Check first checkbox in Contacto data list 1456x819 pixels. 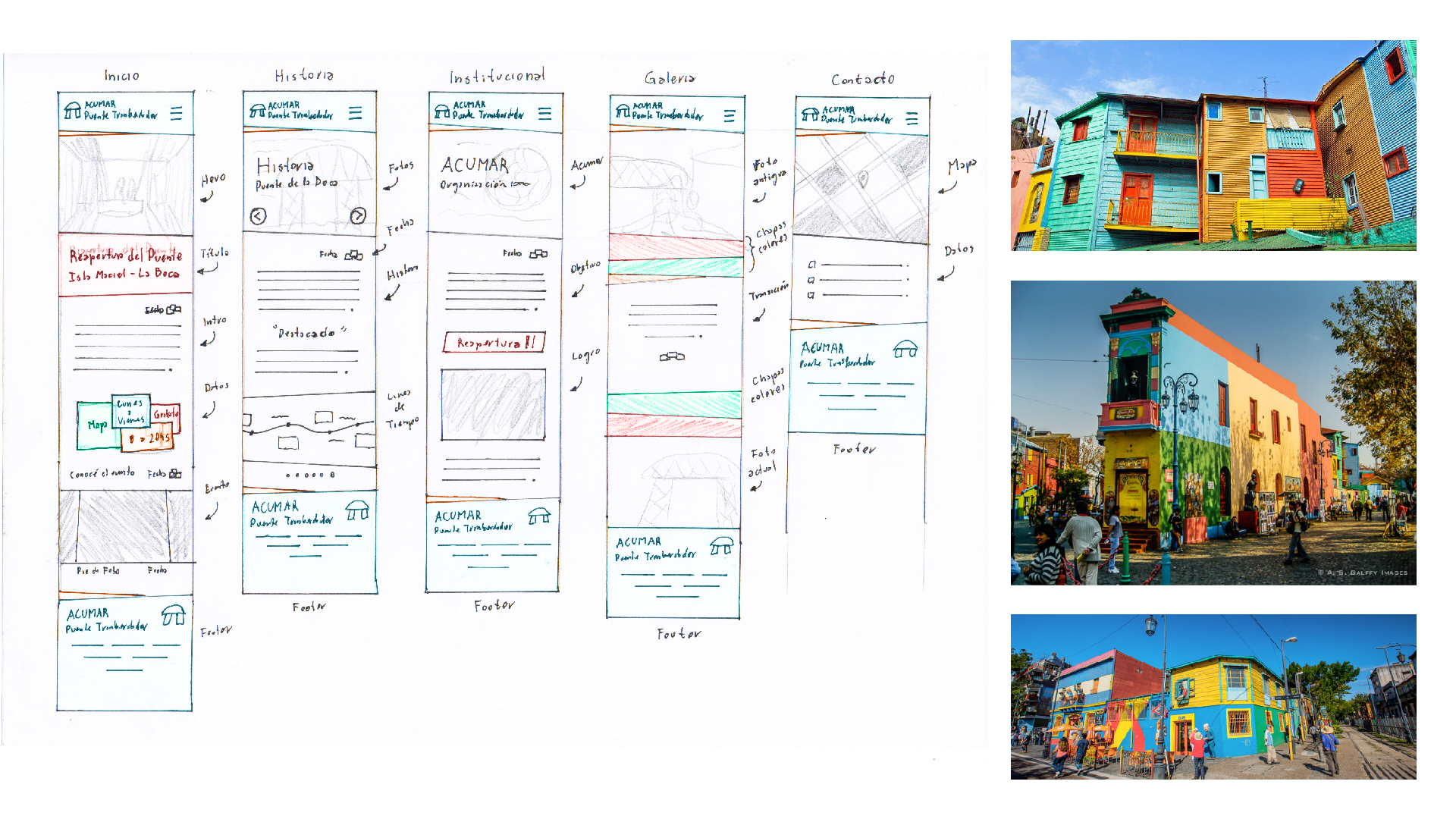pos(812,265)
